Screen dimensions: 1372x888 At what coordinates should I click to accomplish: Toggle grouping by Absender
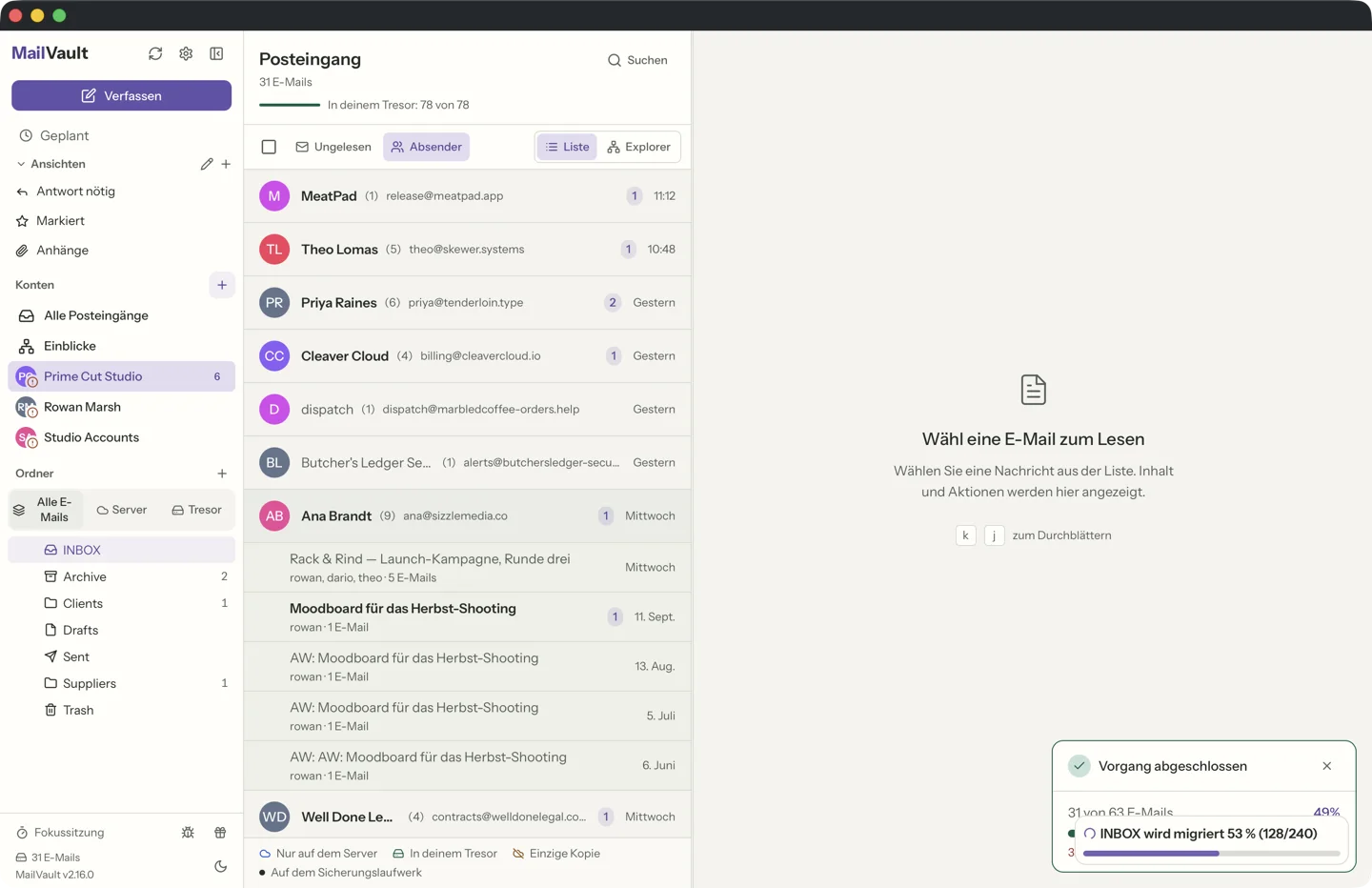click(426, 147)
